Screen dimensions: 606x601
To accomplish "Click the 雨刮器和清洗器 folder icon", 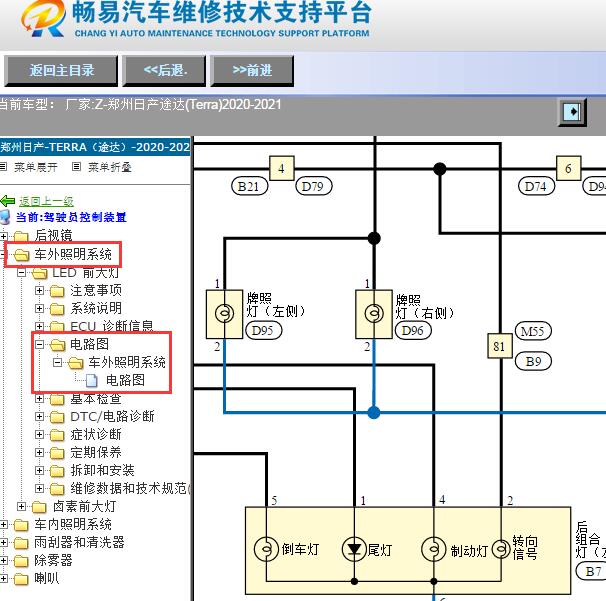I will pos(21,543).
